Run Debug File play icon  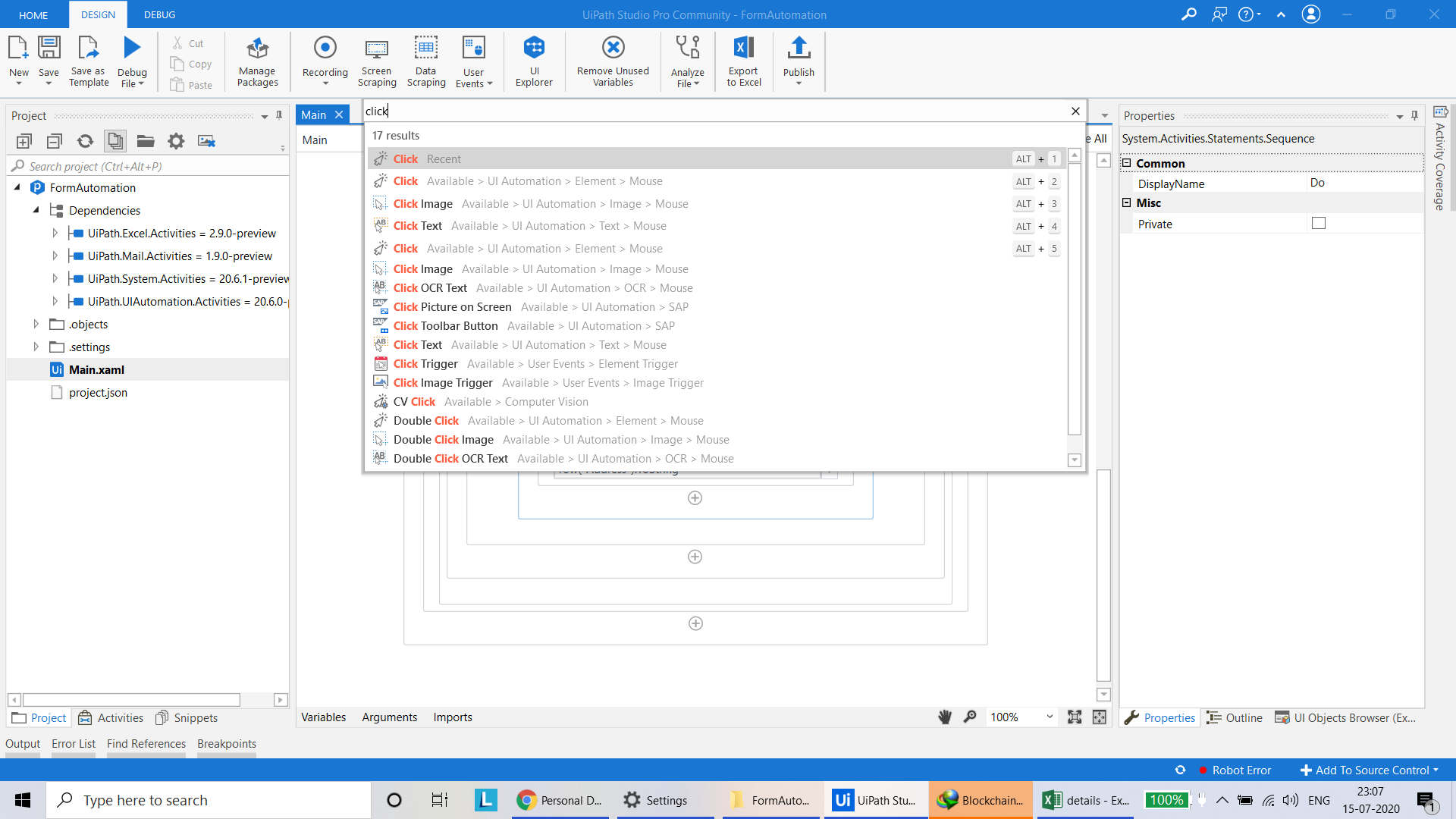tap(132, 49)
